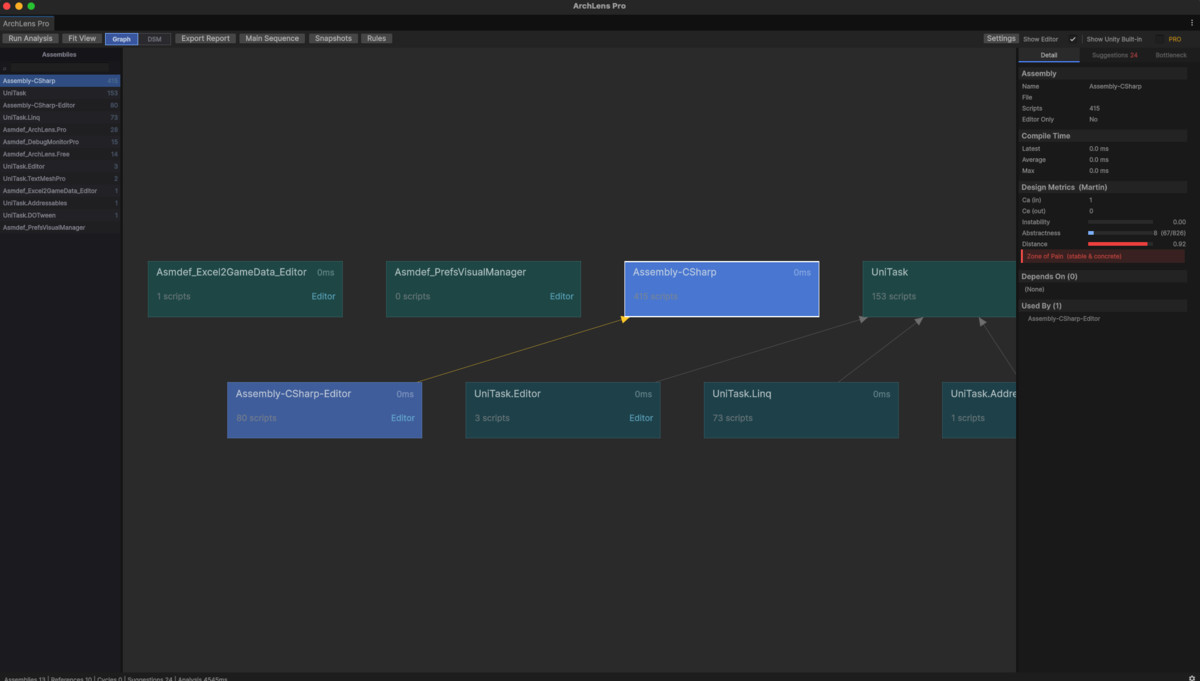This screenshot has height=681, width=1200.
Task: Click the Abstractness metric bar
Action: pos(1120,233)
